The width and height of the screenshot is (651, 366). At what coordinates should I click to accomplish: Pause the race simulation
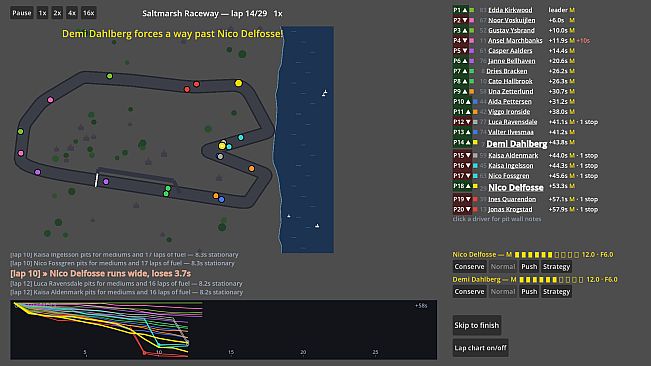(22, 13)
